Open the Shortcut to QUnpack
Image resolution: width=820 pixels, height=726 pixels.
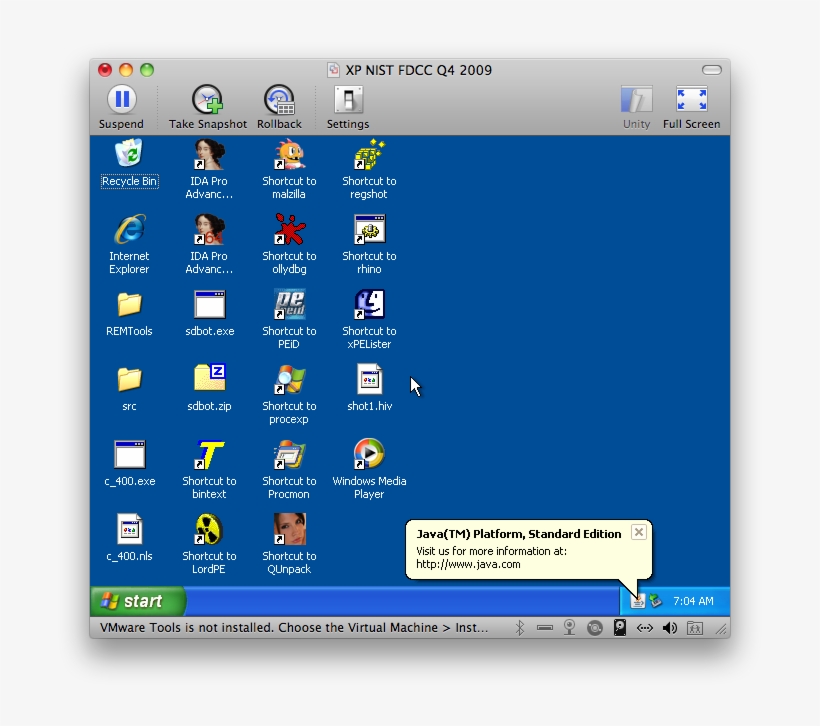click(288, 530)
